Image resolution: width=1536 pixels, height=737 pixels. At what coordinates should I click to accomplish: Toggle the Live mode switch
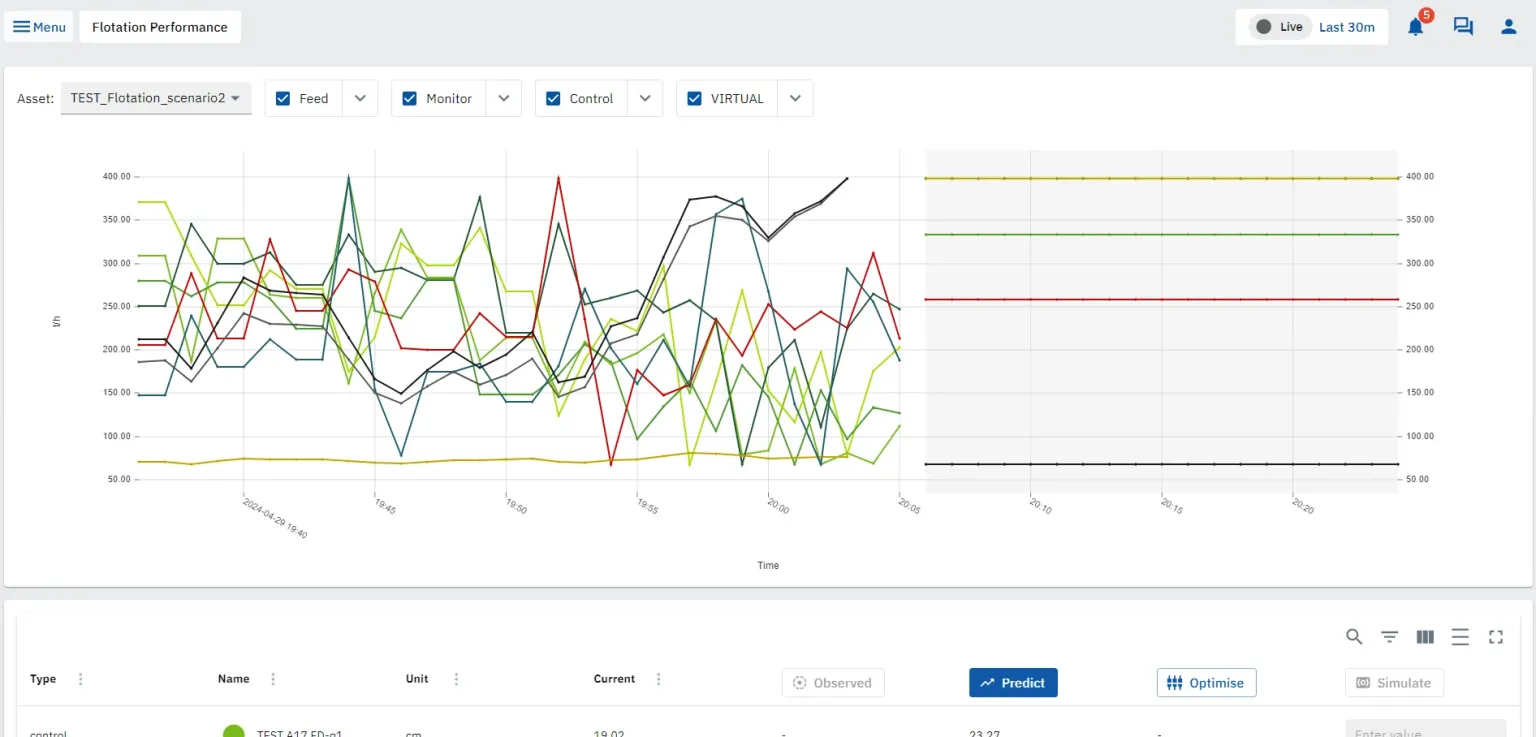(x=1279, y=27)
